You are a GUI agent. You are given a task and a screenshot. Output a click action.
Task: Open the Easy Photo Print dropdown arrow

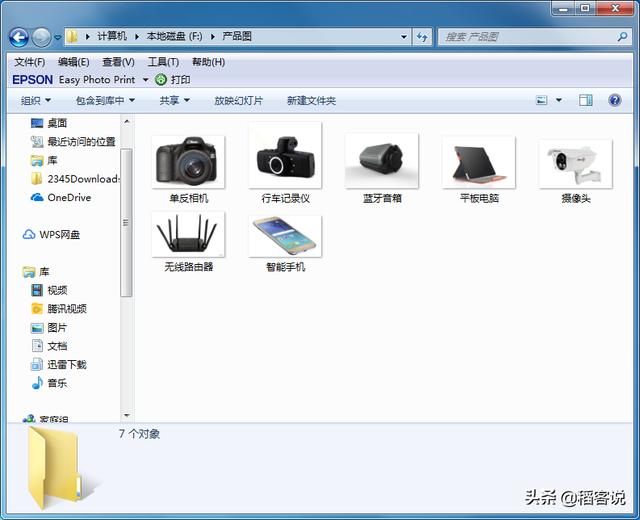coord(145,80)
